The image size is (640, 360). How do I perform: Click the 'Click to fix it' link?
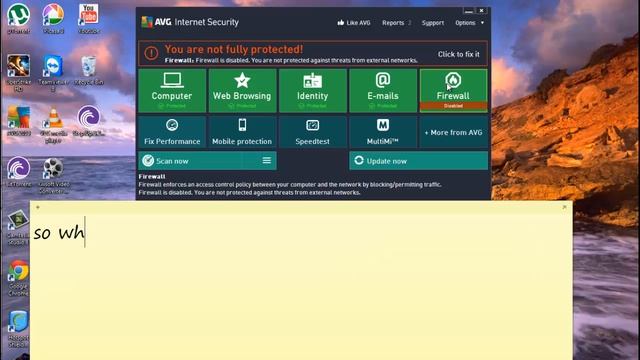click(458, 54)
